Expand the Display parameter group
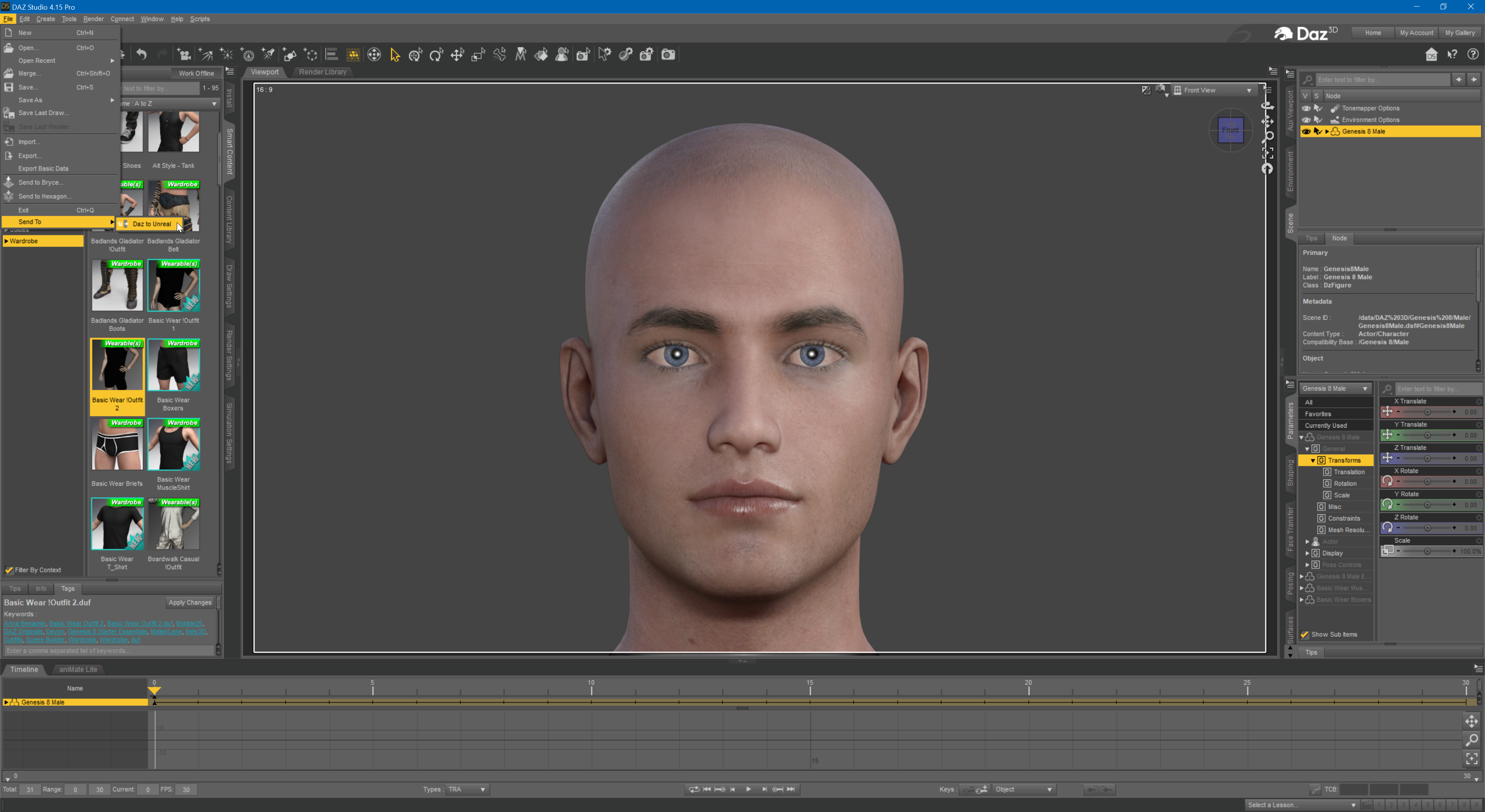This screenshot has width=1485, height=812. pyautogui.click(x=1307, y=553)
